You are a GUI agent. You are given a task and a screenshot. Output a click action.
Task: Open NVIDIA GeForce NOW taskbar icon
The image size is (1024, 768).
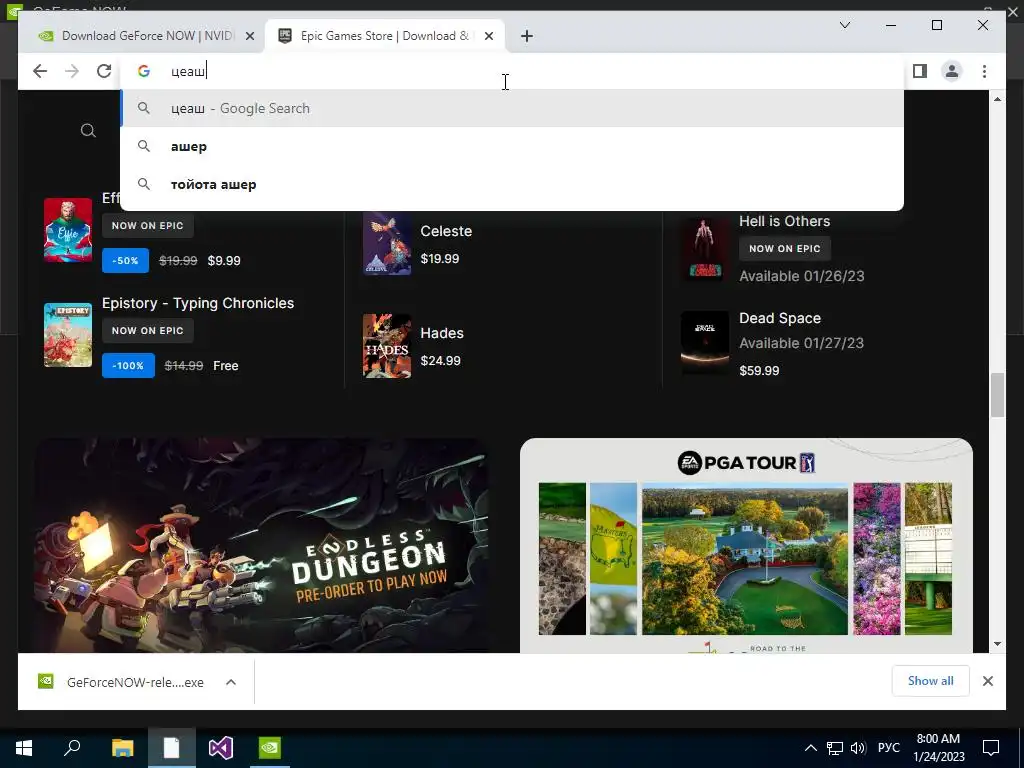click(x=270, y=748)
